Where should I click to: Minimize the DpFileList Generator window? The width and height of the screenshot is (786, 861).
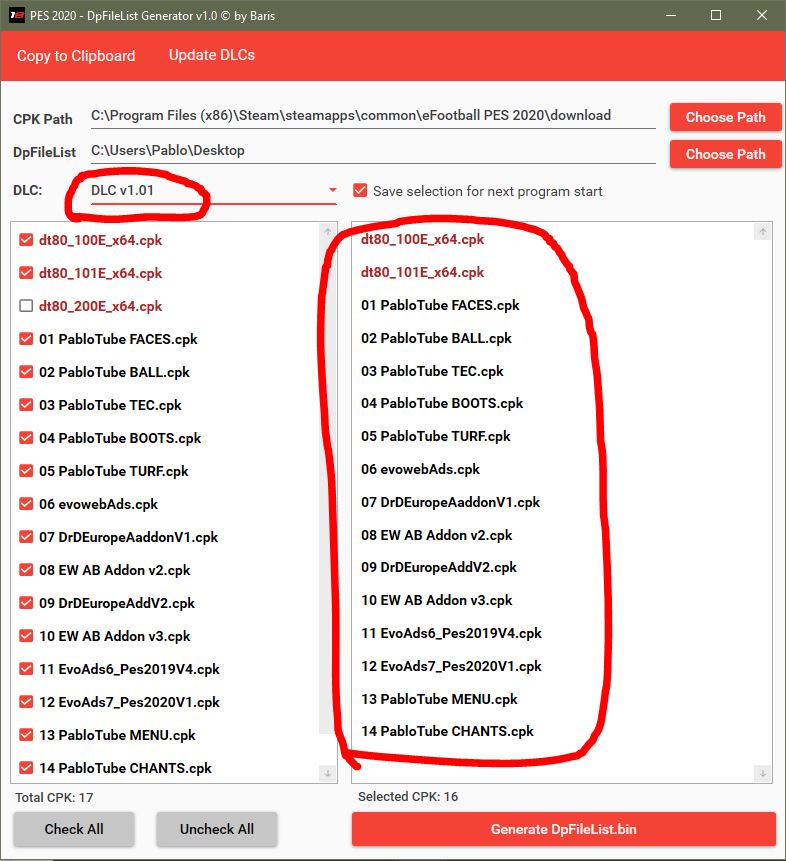coord(671,15)
